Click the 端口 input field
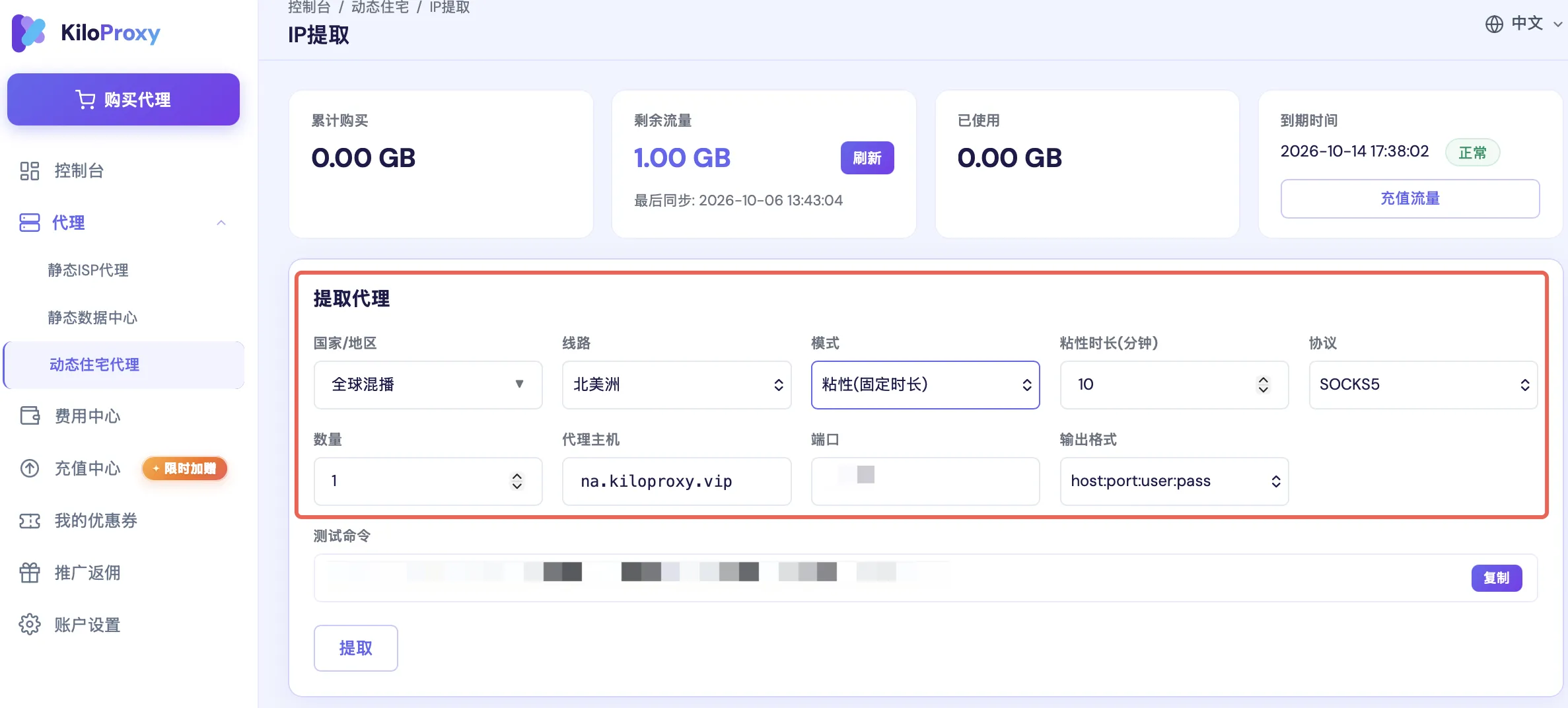Screen dimensions: 1568x708 (925, 481)
